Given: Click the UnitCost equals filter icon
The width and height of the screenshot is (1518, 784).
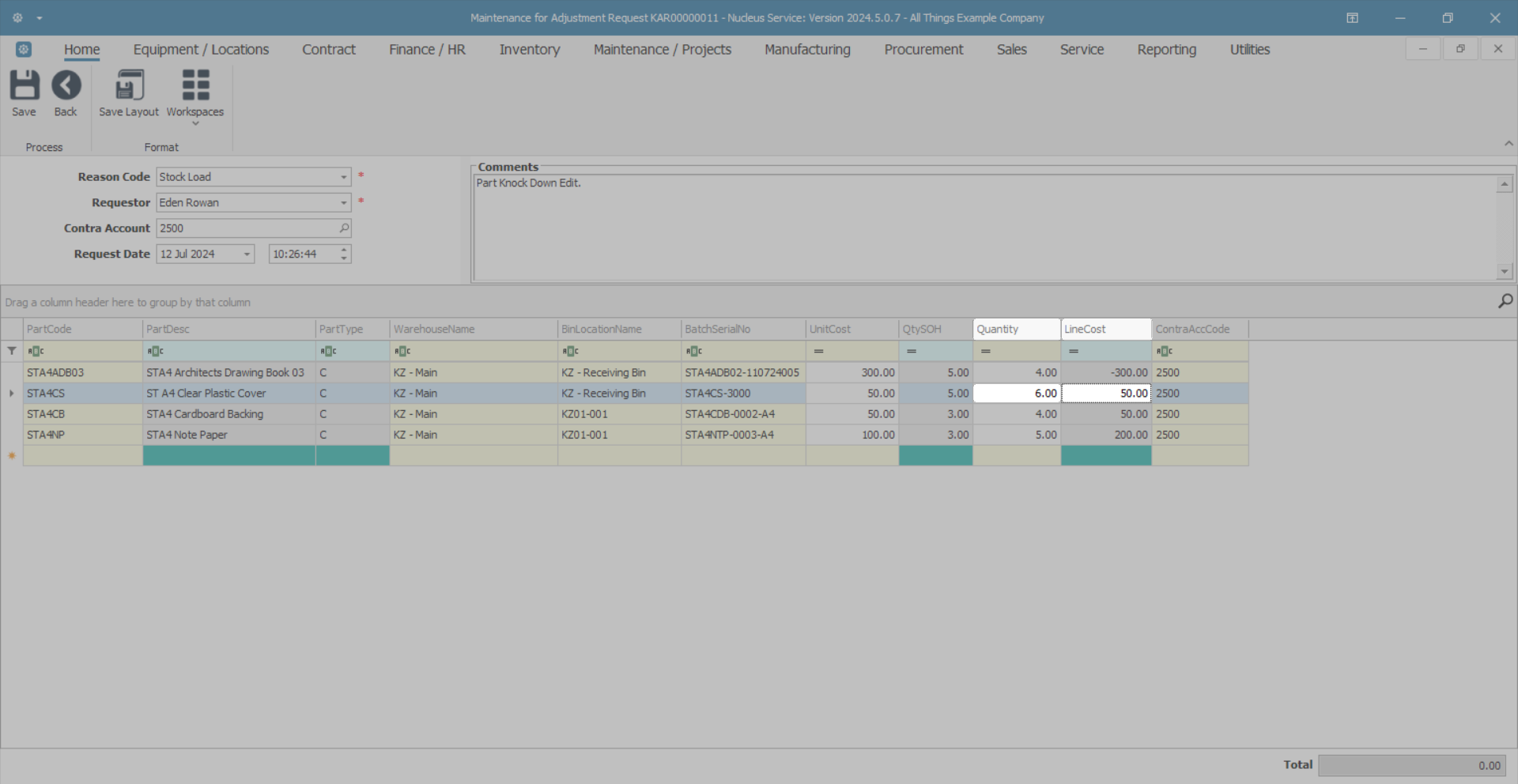Looking at the screenshot, I should 819,351.
